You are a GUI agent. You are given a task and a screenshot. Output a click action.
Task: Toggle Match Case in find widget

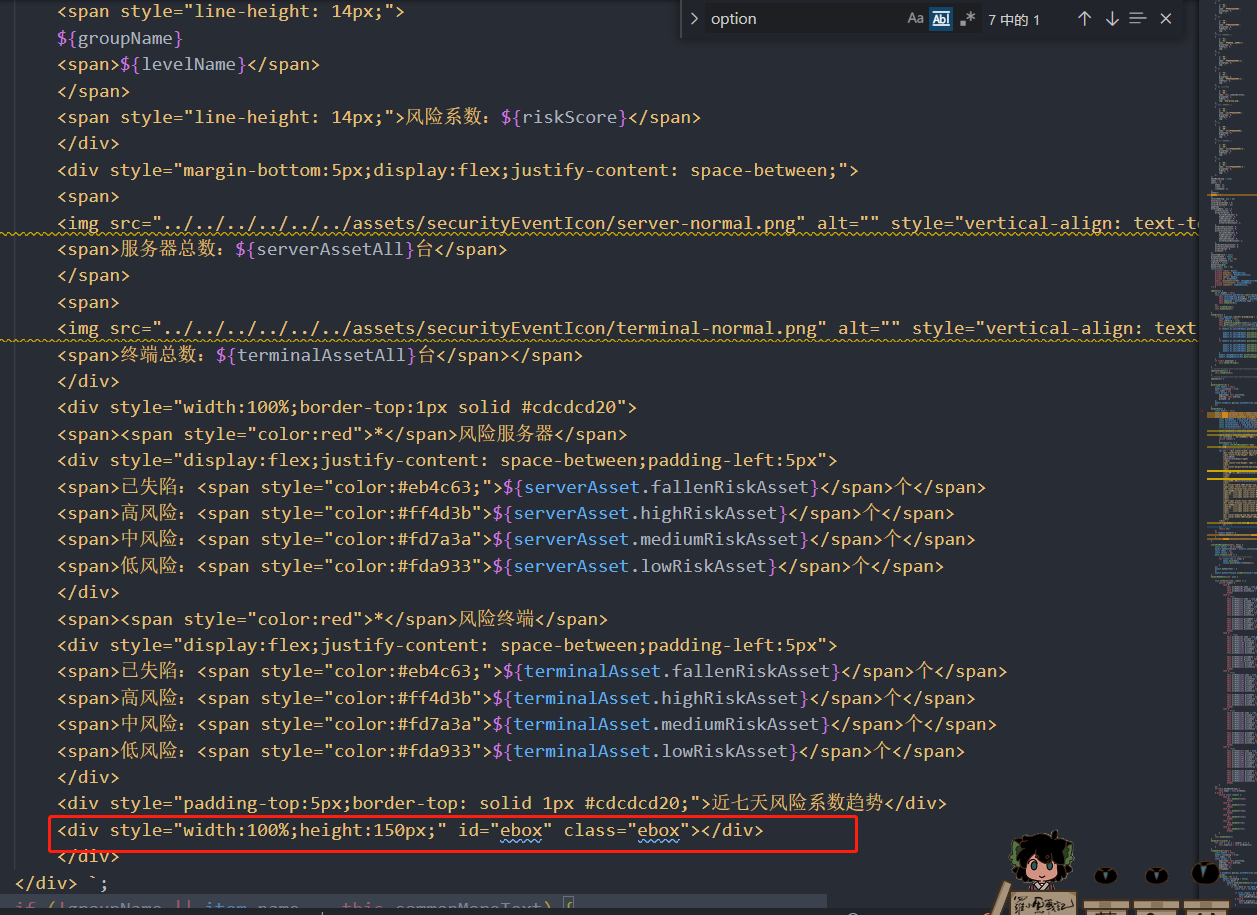point(916,19)
